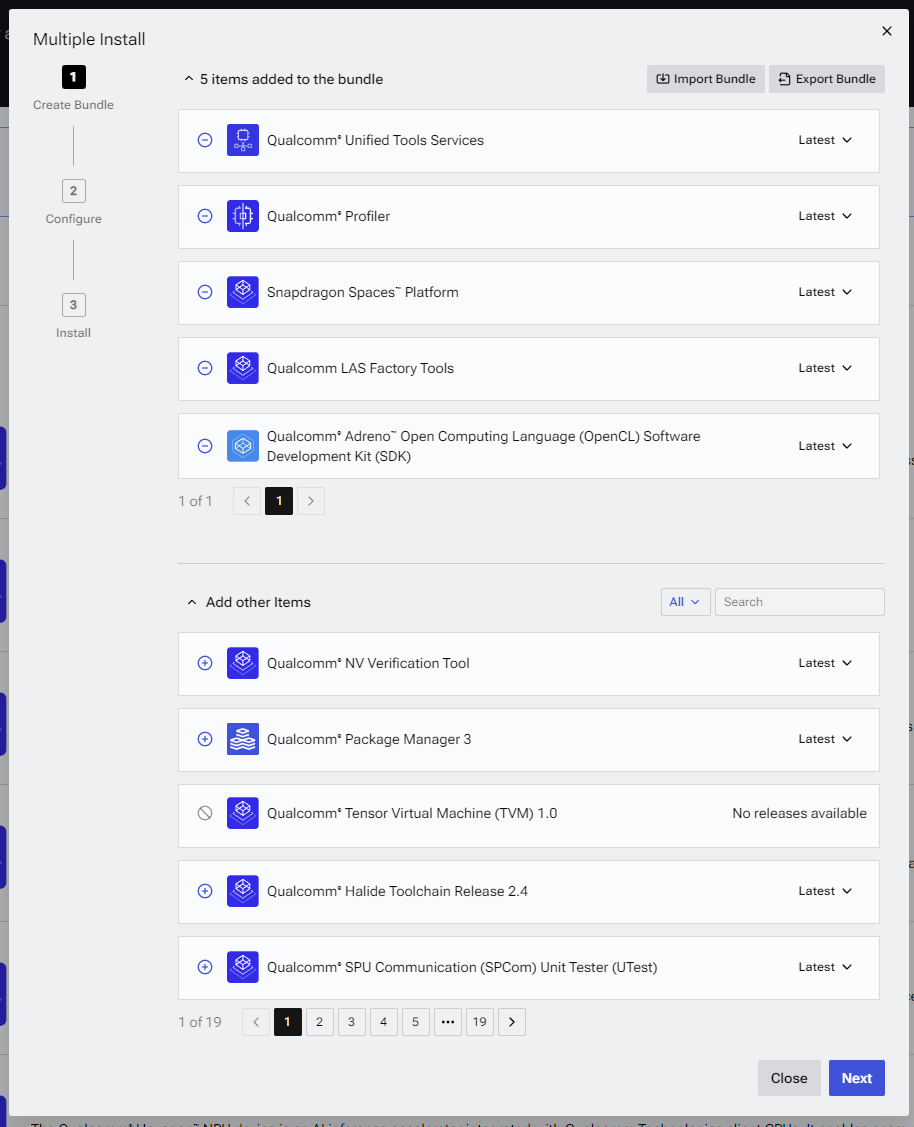Add Halide Toolchain Release 2.4 to bundle
The height and width of the screenshot is (1127, 914).
coord(205,891)
